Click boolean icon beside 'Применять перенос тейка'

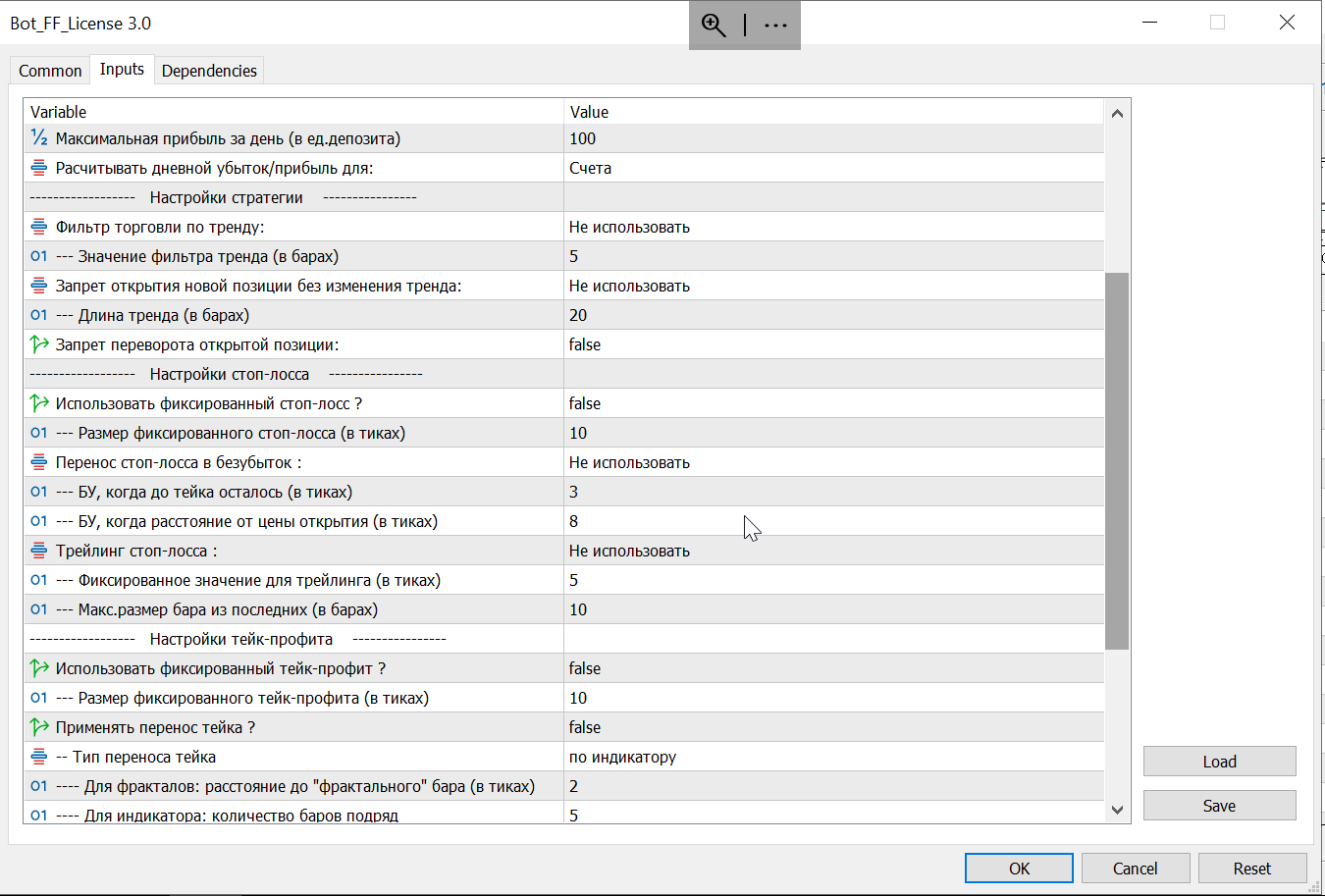(x=39, y=727)
